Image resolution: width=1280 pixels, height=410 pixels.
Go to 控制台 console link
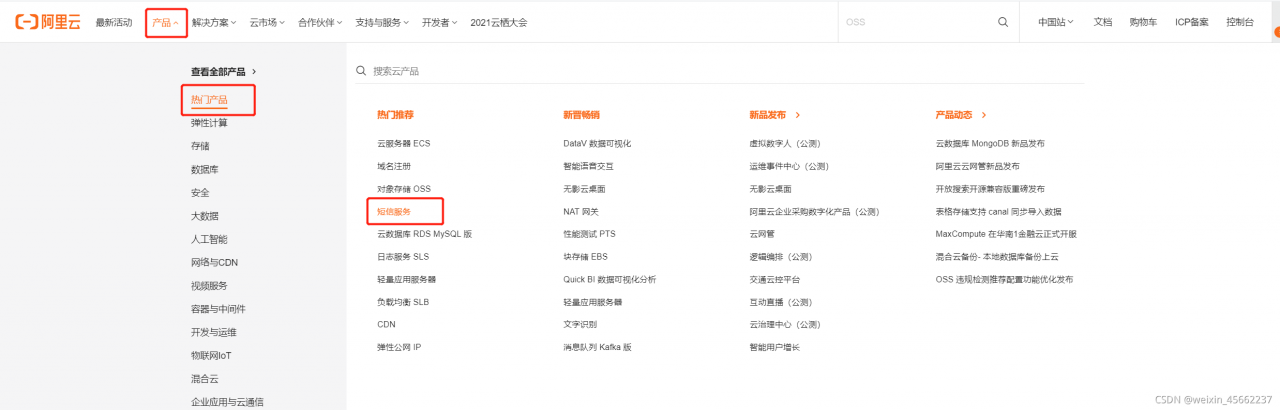click(1240, 22)
